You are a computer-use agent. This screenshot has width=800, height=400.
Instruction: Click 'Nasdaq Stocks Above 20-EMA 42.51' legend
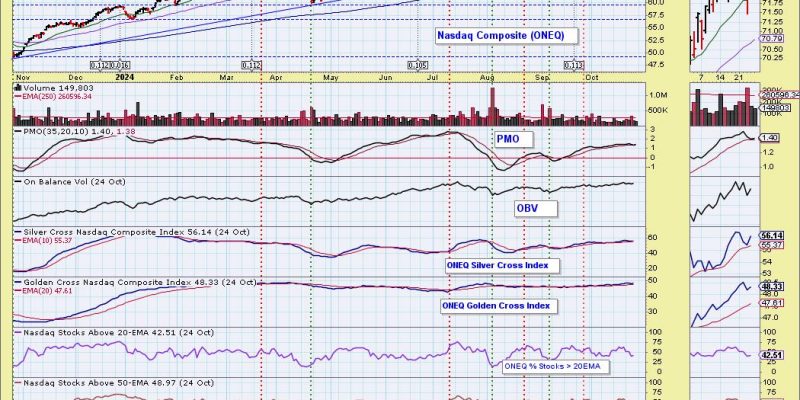tap(115, 333)
